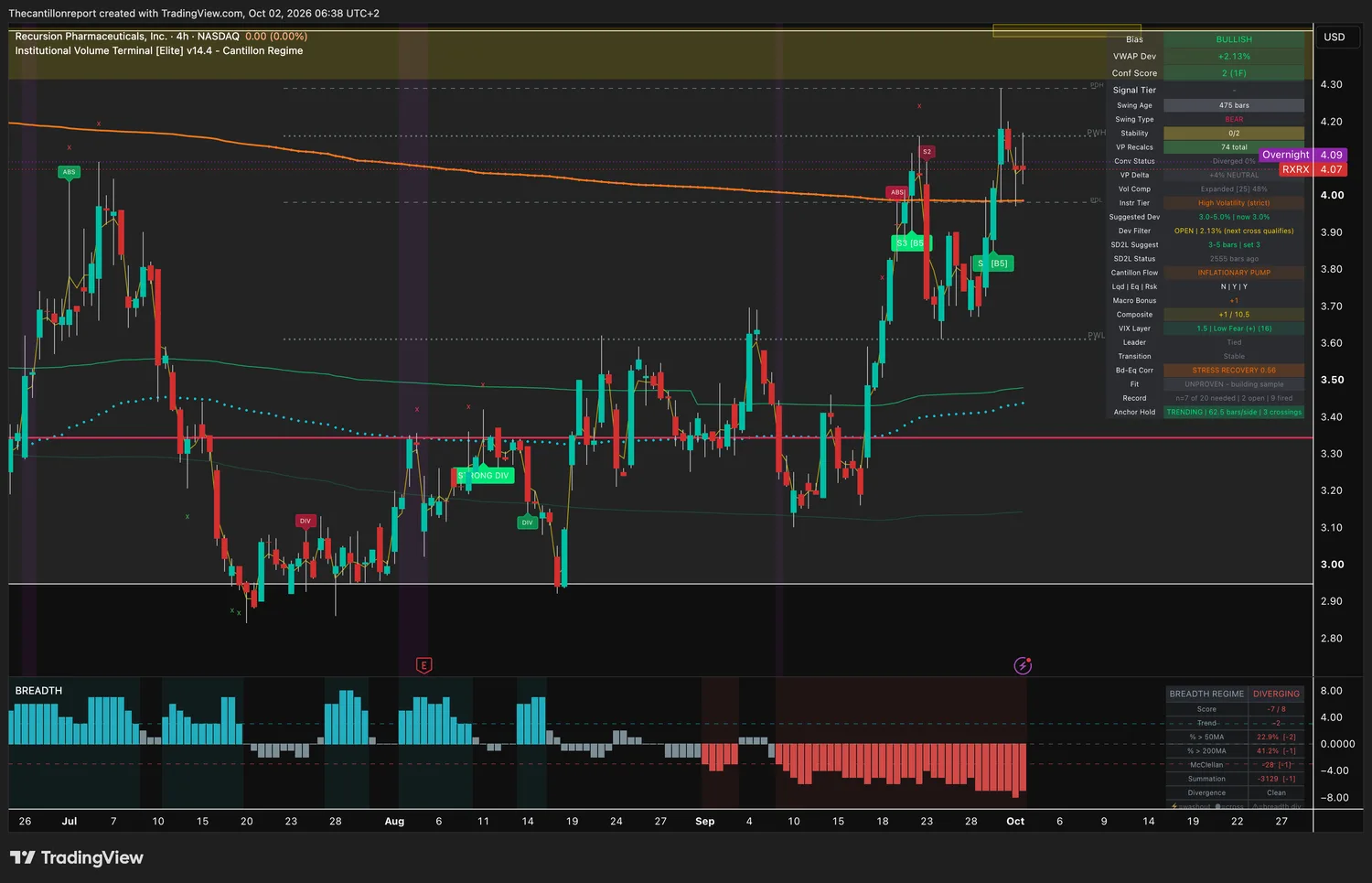The height and width of the screenshot is (883, 1372).
Task: Click the Conf Score 2 (1F) value
Action: [1234, 73]
